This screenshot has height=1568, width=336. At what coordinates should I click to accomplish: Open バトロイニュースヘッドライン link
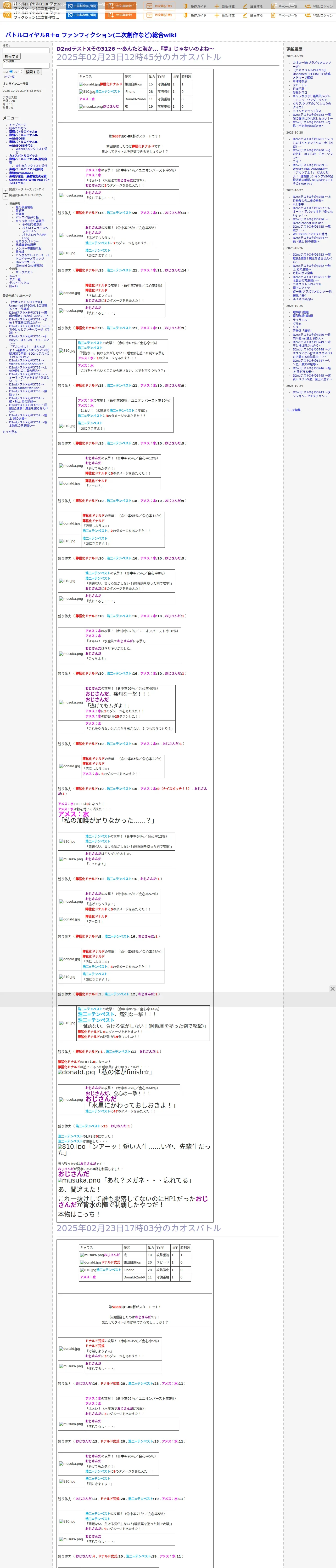tap(35, 229)
